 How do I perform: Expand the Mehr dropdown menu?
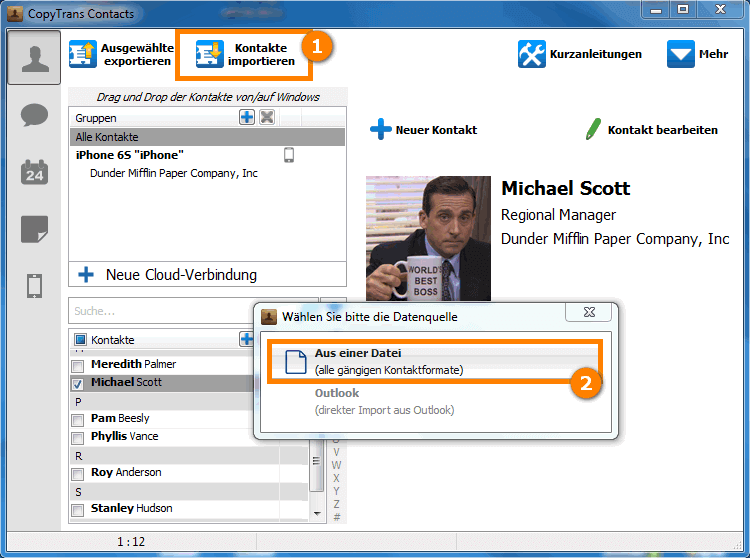[697, 54]
